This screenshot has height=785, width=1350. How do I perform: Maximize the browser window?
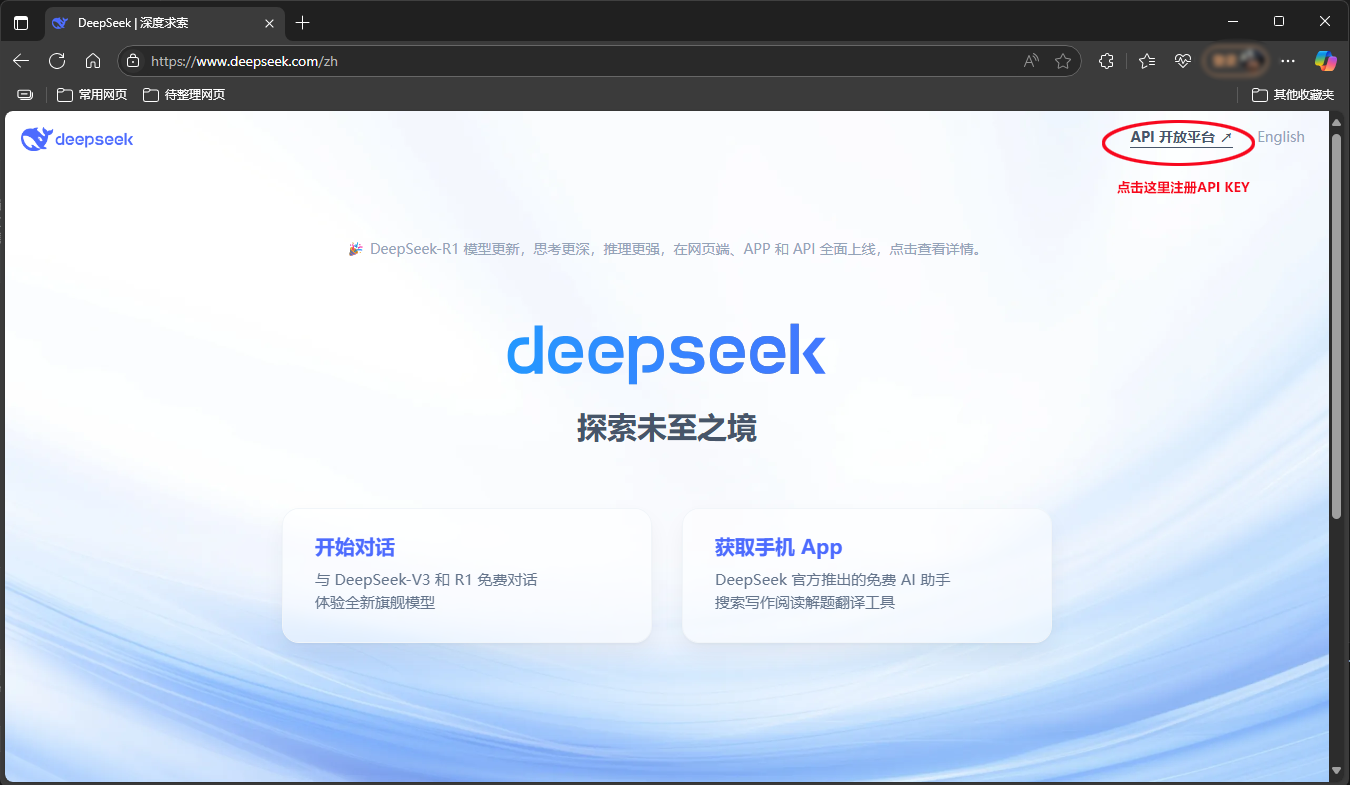tap(1279, 21)
